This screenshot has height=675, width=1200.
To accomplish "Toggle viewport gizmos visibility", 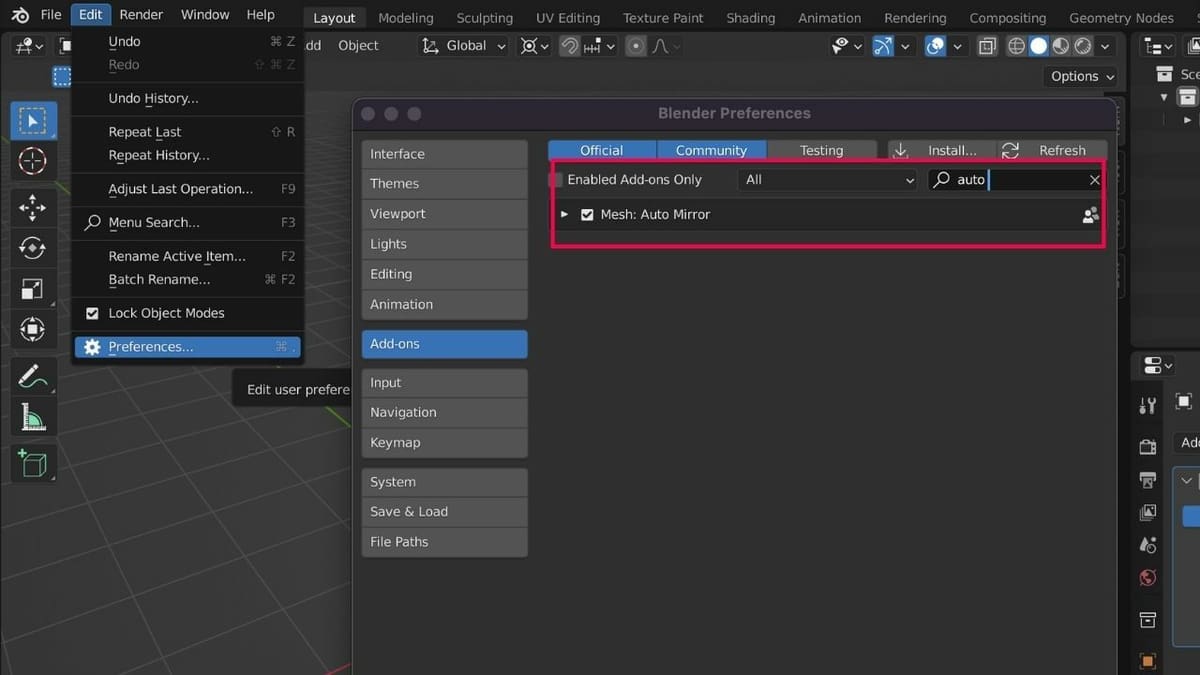I will pos(883,46).
